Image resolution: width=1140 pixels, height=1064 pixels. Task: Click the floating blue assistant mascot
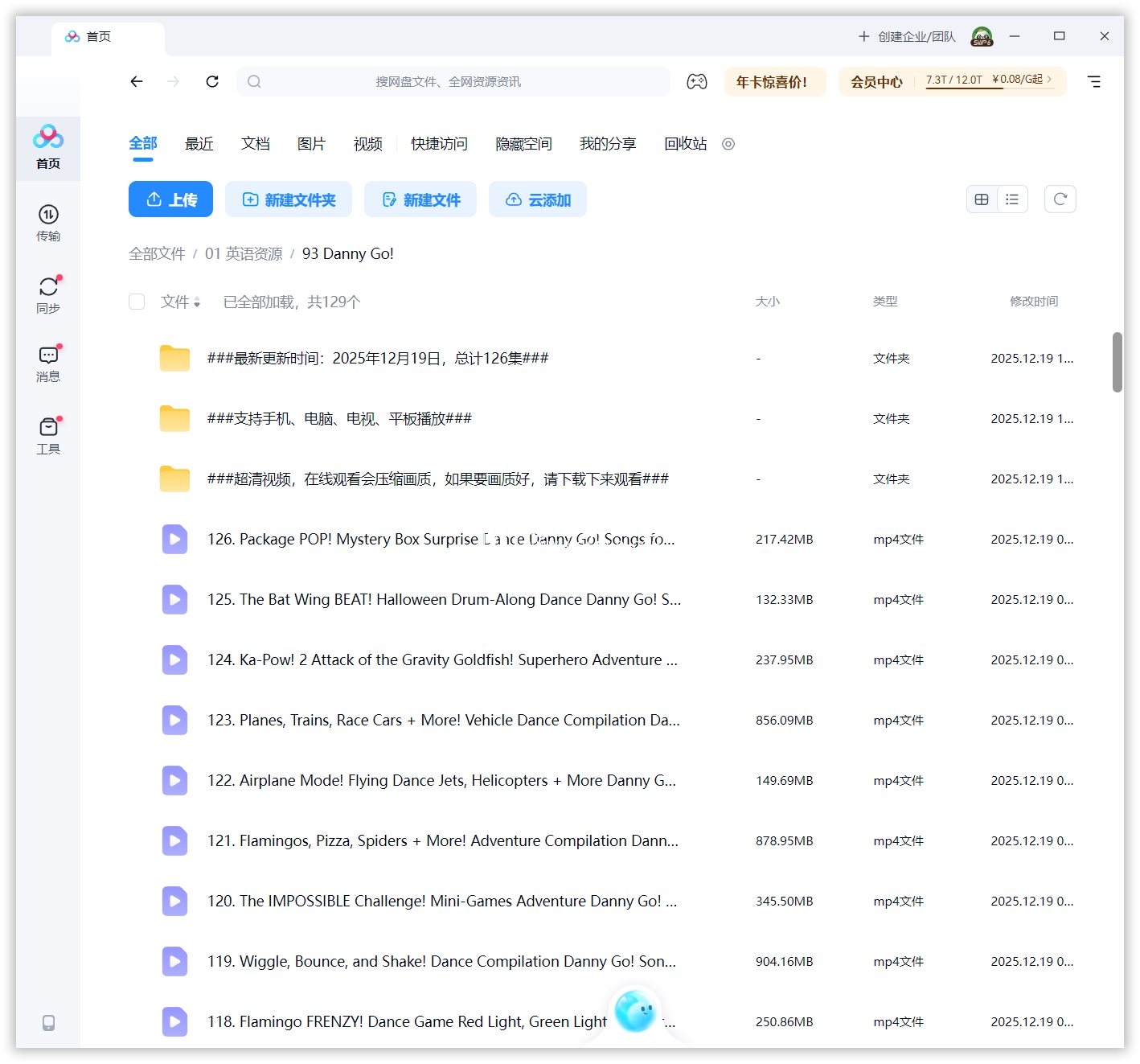635,1011
